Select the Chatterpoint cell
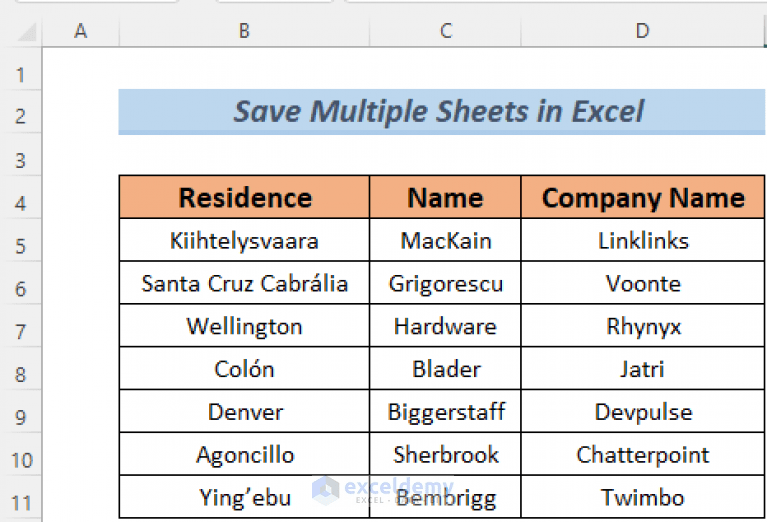 click(x=643, y=454)
